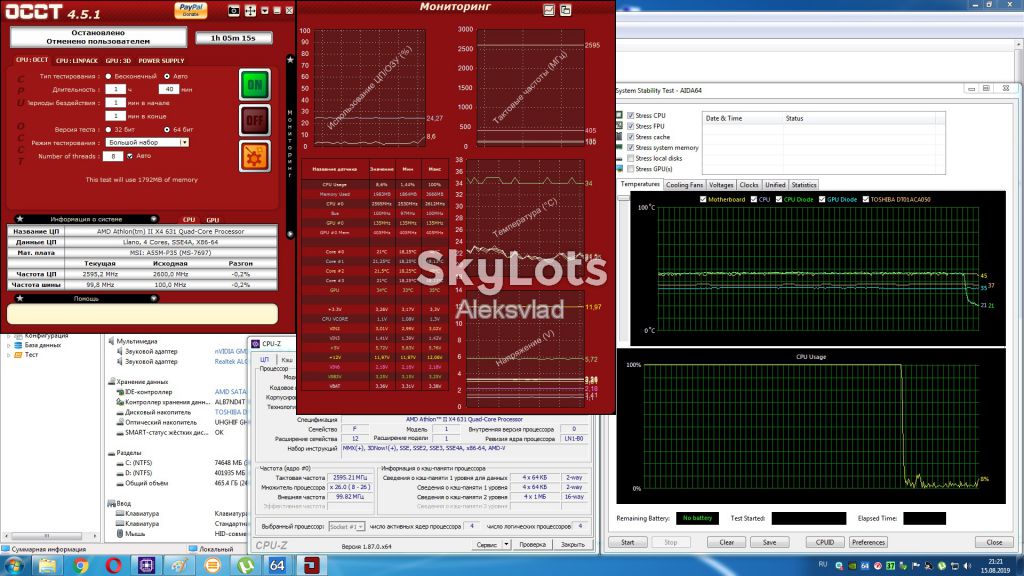
Task: Click the Number of threads input field
Action: tap(112, 156)
